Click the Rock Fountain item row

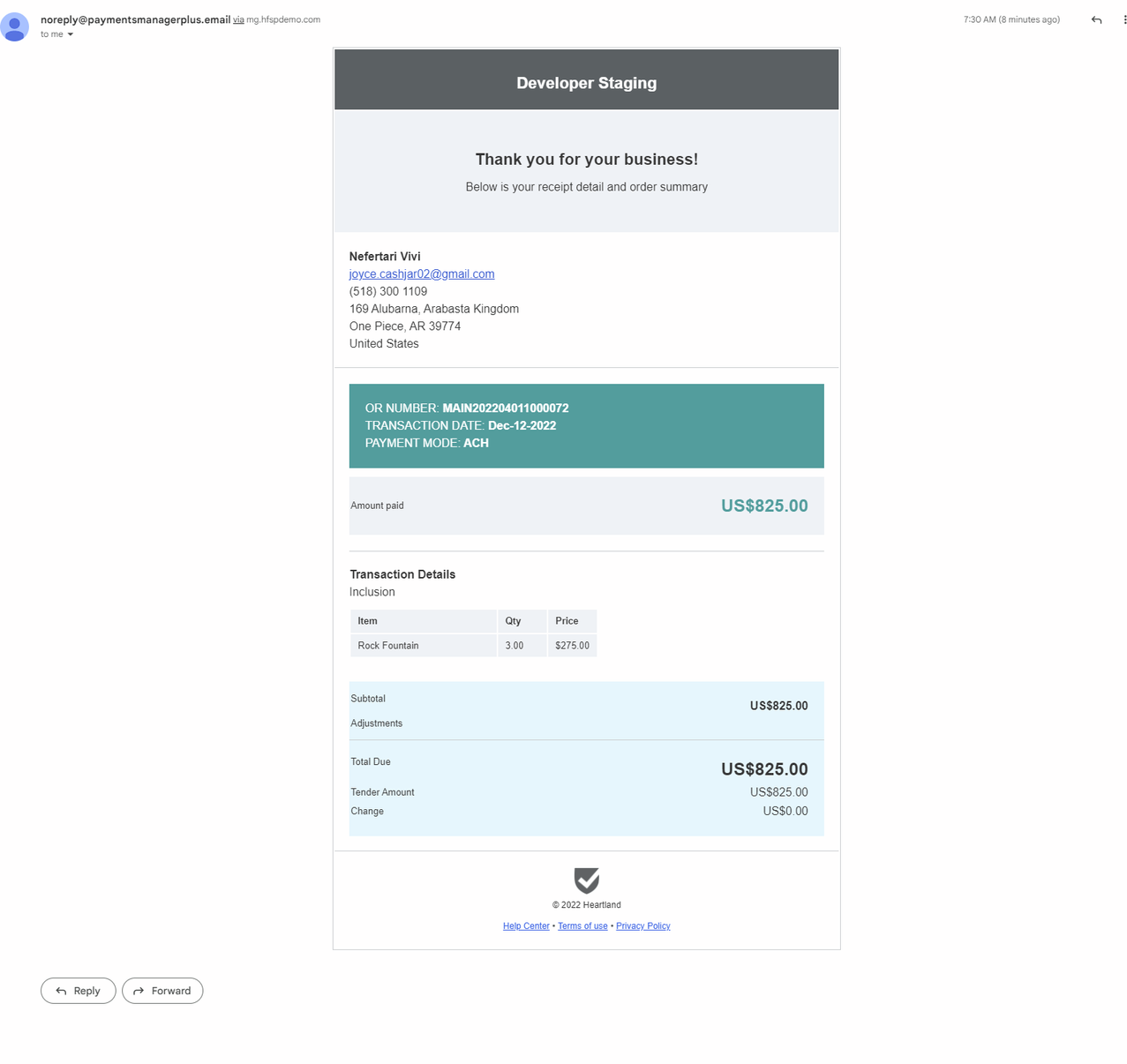click(x=388, y=646)
